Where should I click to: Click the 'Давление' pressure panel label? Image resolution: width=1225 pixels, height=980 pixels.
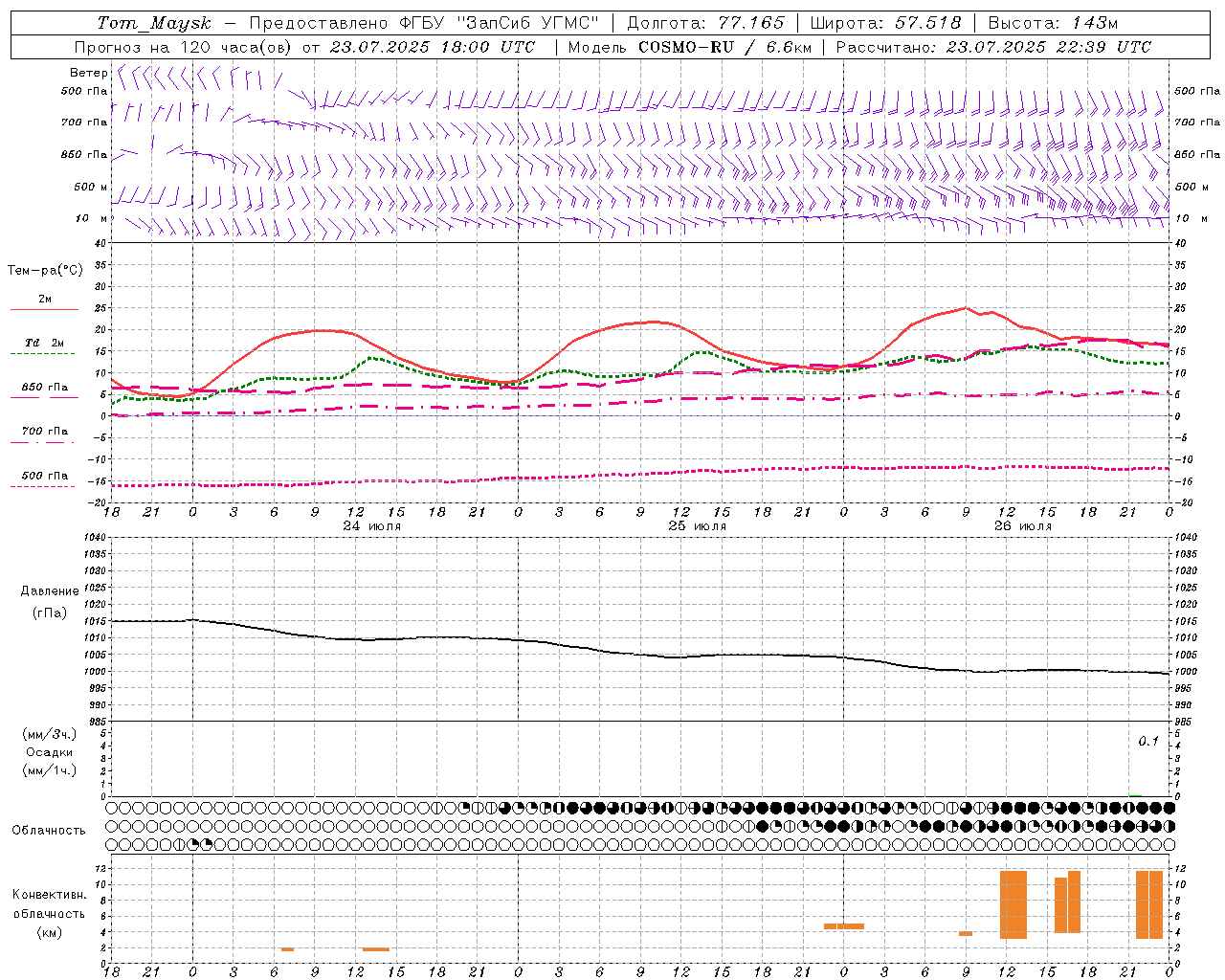50,590
